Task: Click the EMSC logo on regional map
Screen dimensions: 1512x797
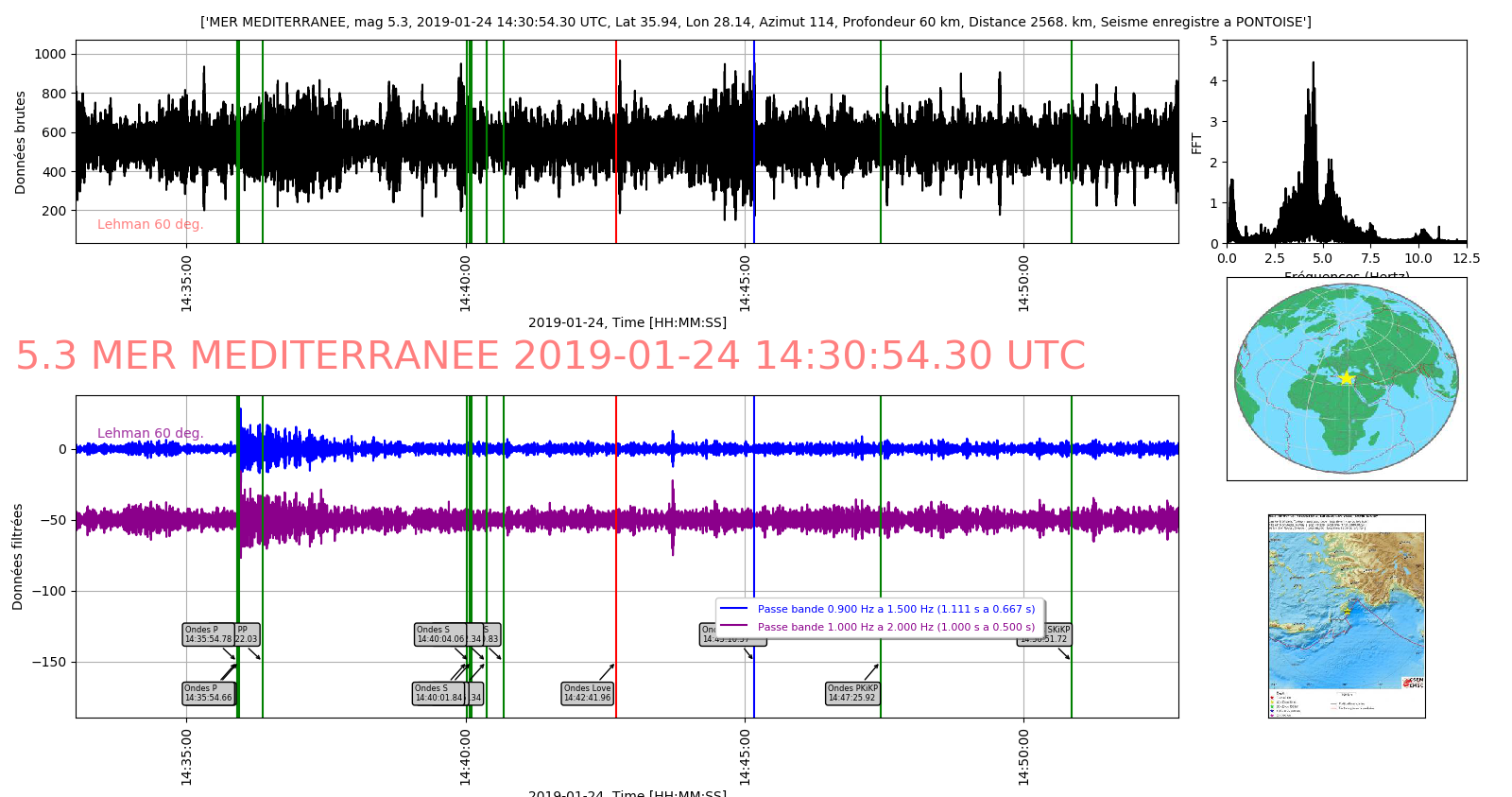Action: 1413,682
